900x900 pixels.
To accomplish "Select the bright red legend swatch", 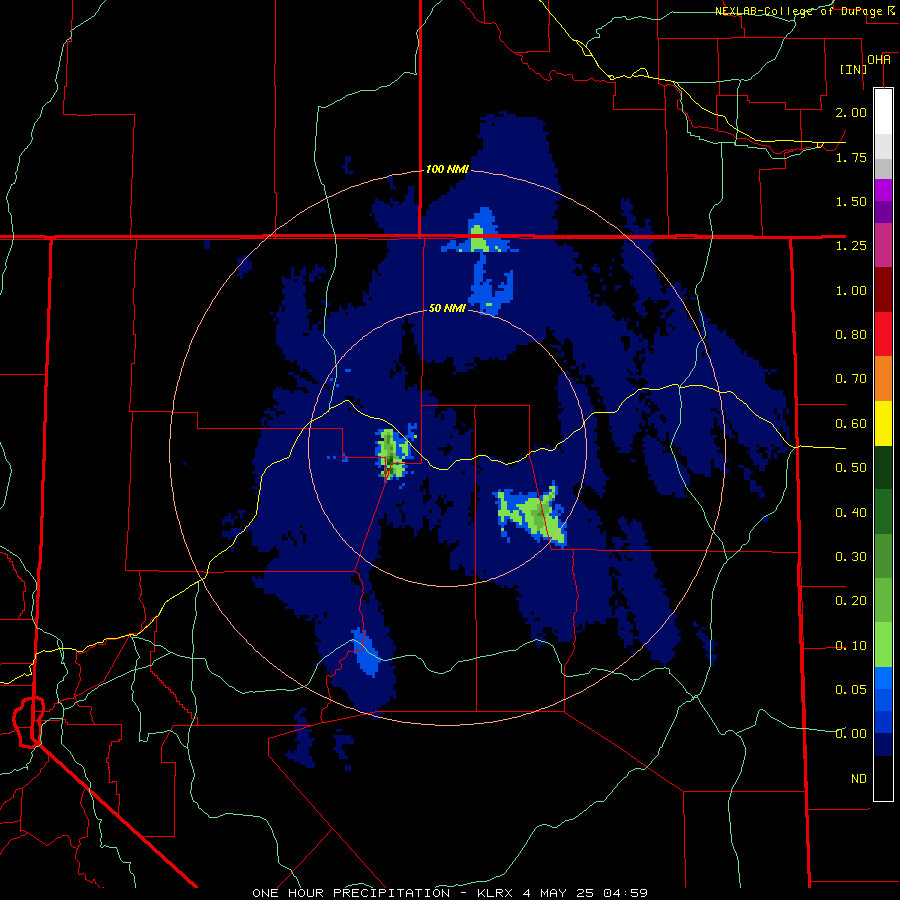I will point(883,334).
